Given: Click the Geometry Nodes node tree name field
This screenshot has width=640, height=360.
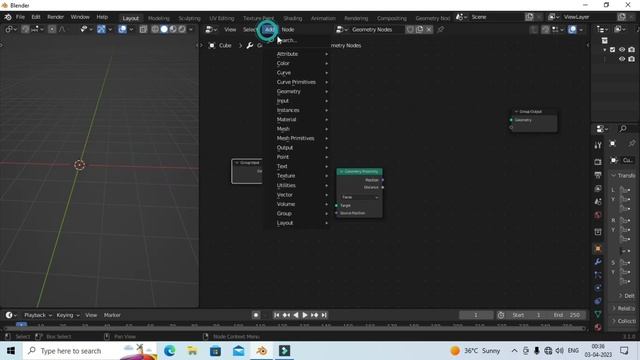Looking at the screenshot, I should (376, 29).
